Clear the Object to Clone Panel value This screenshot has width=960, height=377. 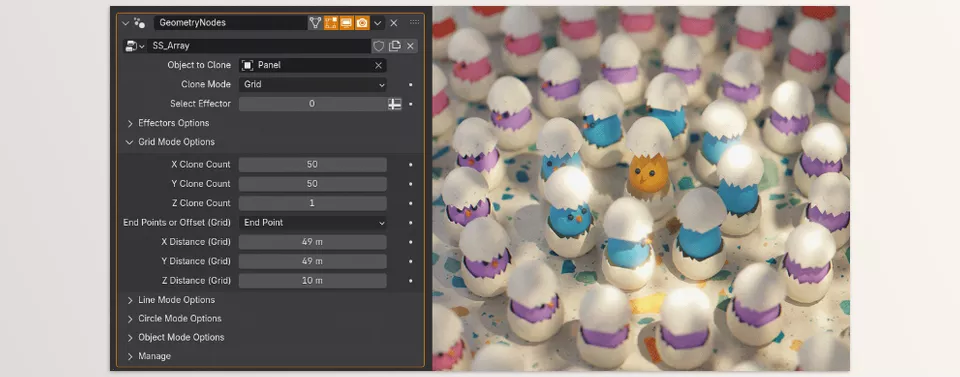[378, 65]
